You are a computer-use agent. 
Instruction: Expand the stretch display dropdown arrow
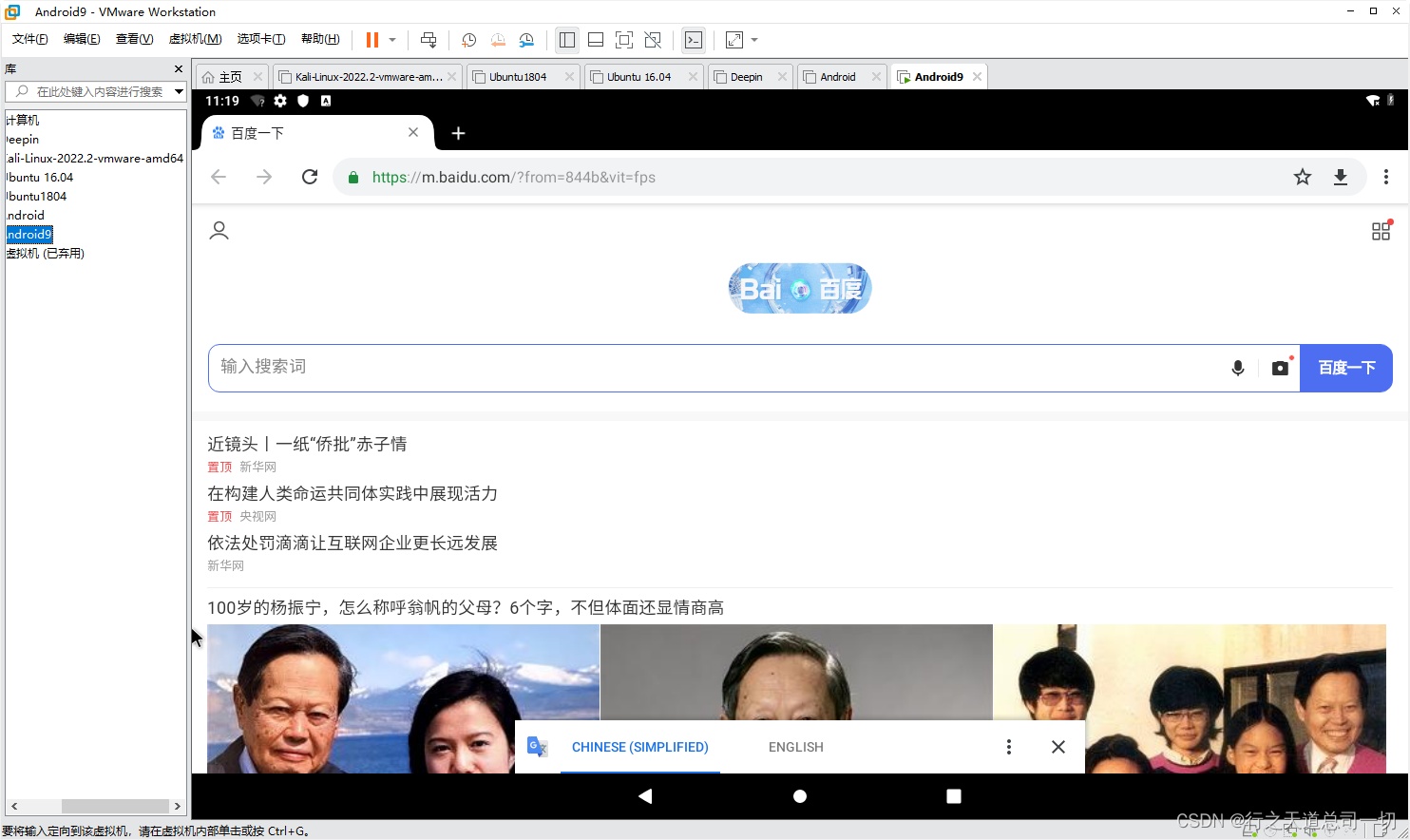(754, 40)
